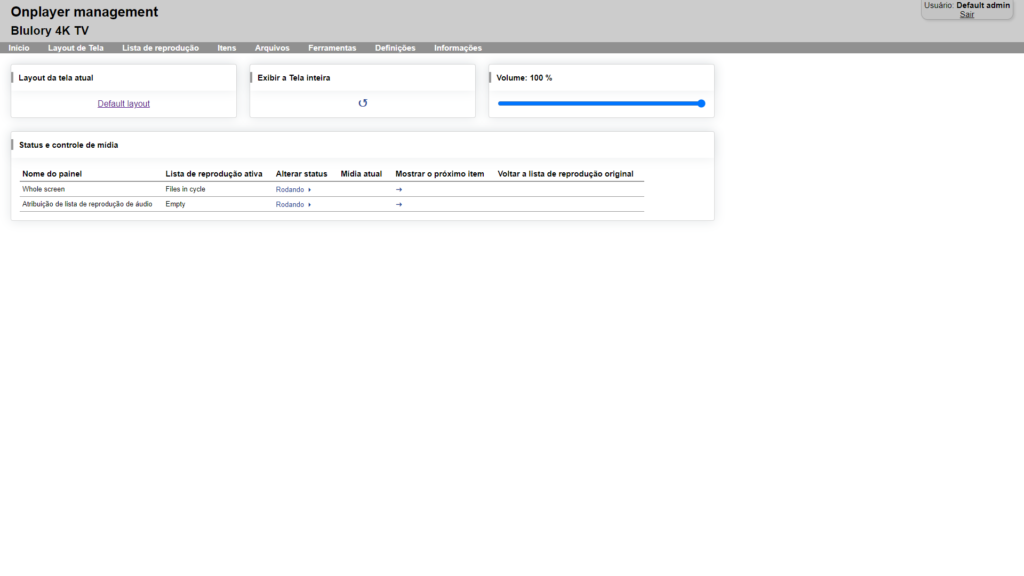Click the Mídia atual column header
This screenshot has height=576, width=1024.
coord(361,174)
